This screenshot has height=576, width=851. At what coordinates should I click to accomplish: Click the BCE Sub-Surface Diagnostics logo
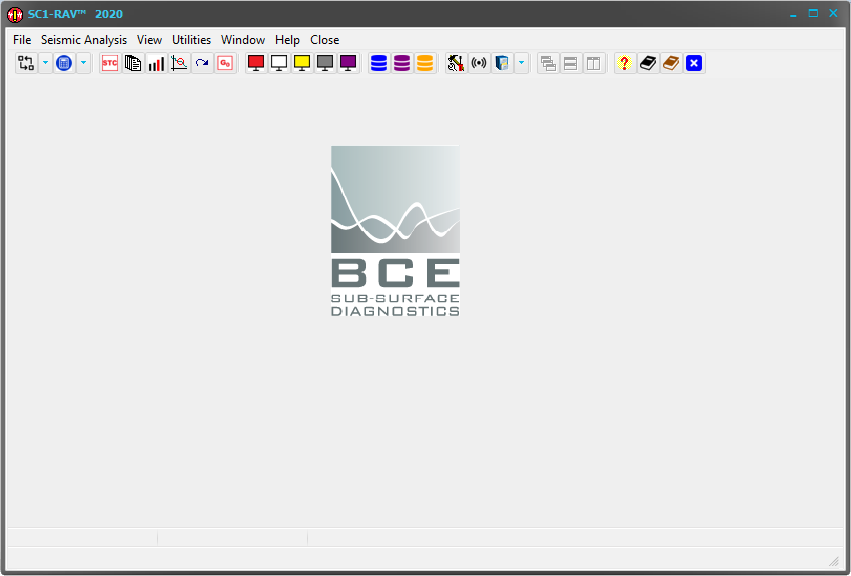395,231
